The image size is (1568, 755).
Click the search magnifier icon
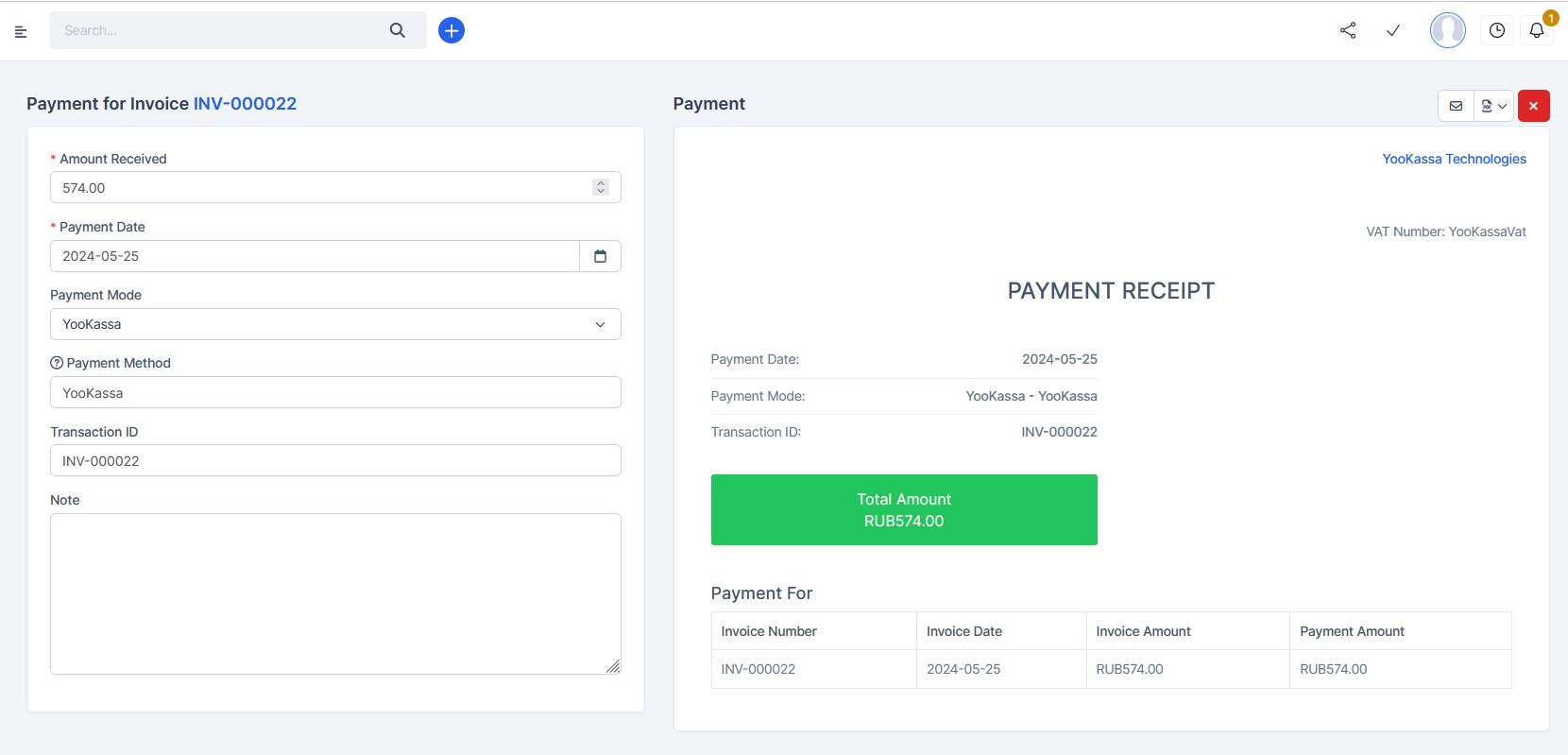pos(397,29)
